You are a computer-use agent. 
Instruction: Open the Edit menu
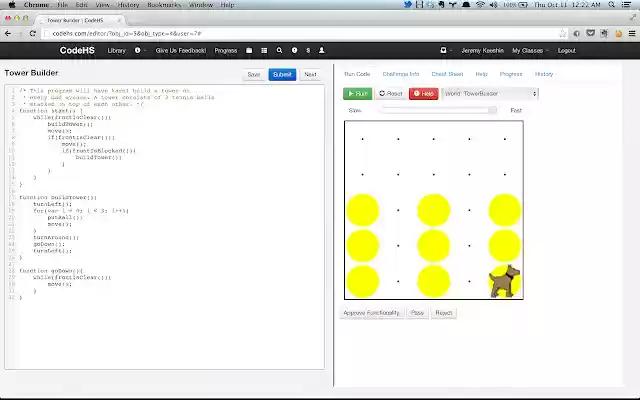[x=81, y=5]
